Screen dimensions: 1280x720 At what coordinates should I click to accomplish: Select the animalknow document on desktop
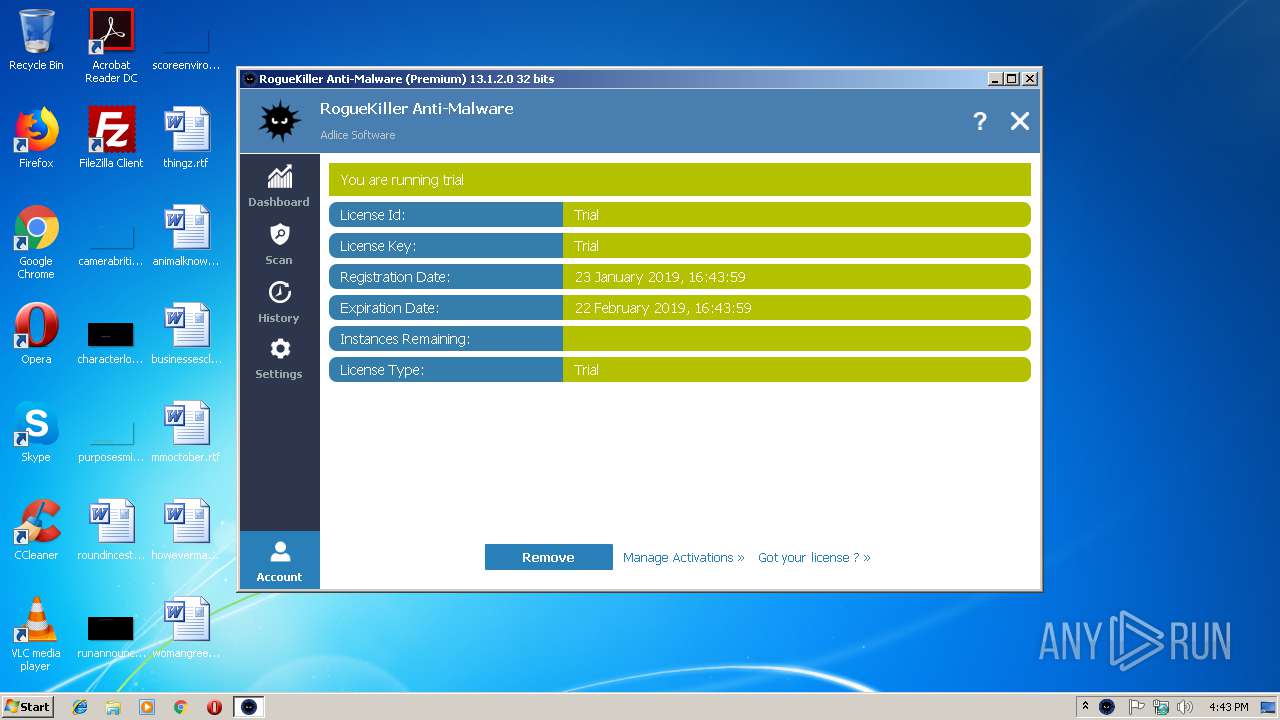click(x=186, y=236)
